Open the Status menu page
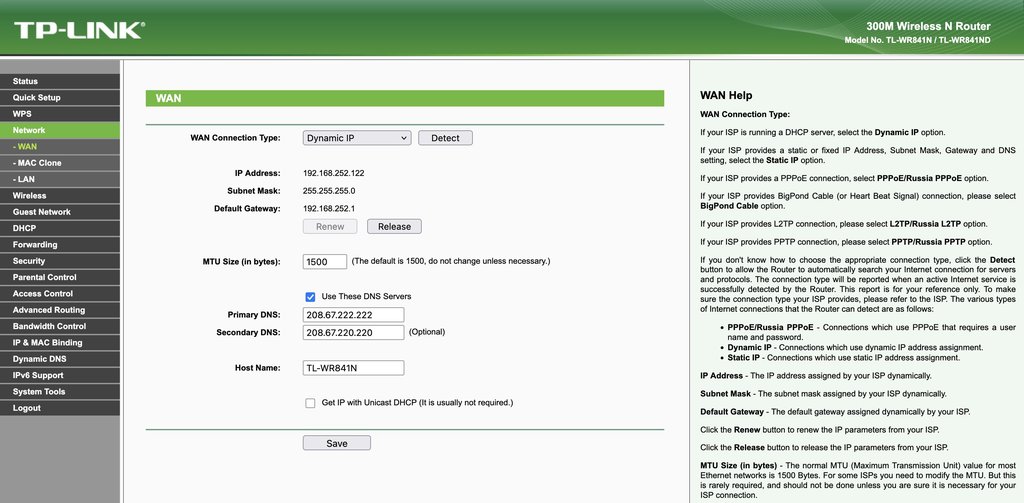Image resolution: width=1024 pixels, height=503 pixels. (25, 81)
